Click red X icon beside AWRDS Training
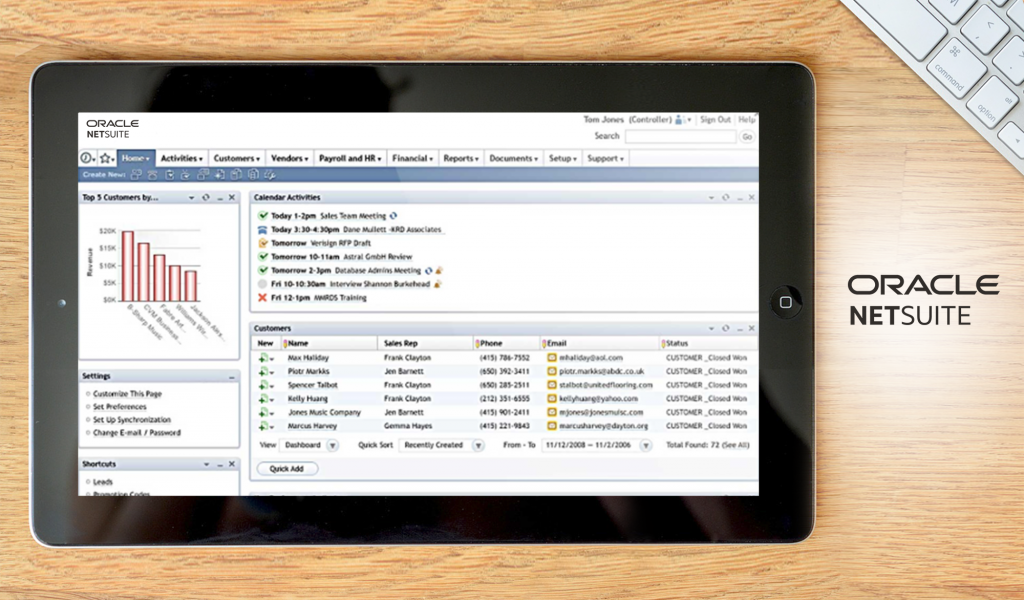 (261, 298)
